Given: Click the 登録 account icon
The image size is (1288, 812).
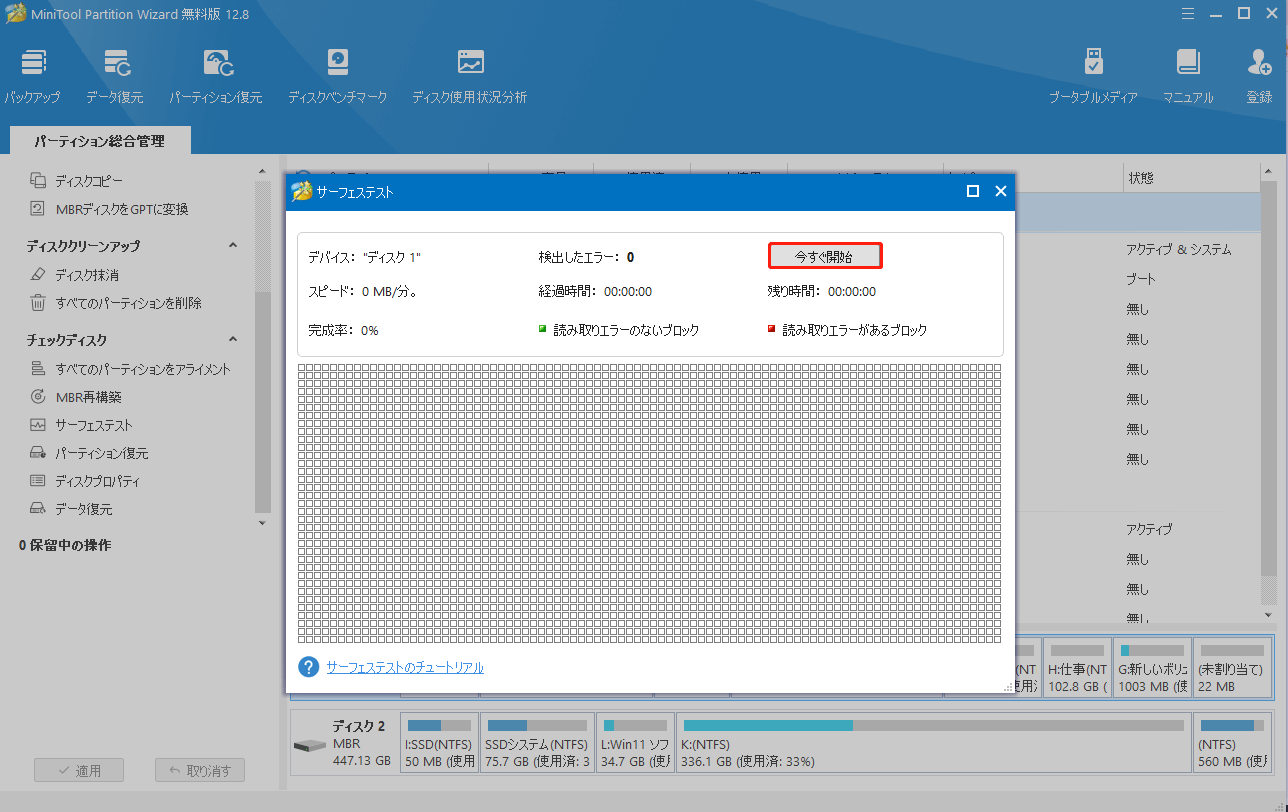Looking at the screenshot, I should (1260, 76).
